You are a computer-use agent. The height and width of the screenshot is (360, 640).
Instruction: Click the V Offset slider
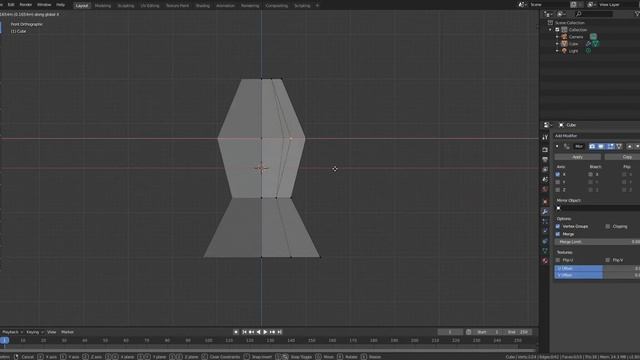coord(597,275)
